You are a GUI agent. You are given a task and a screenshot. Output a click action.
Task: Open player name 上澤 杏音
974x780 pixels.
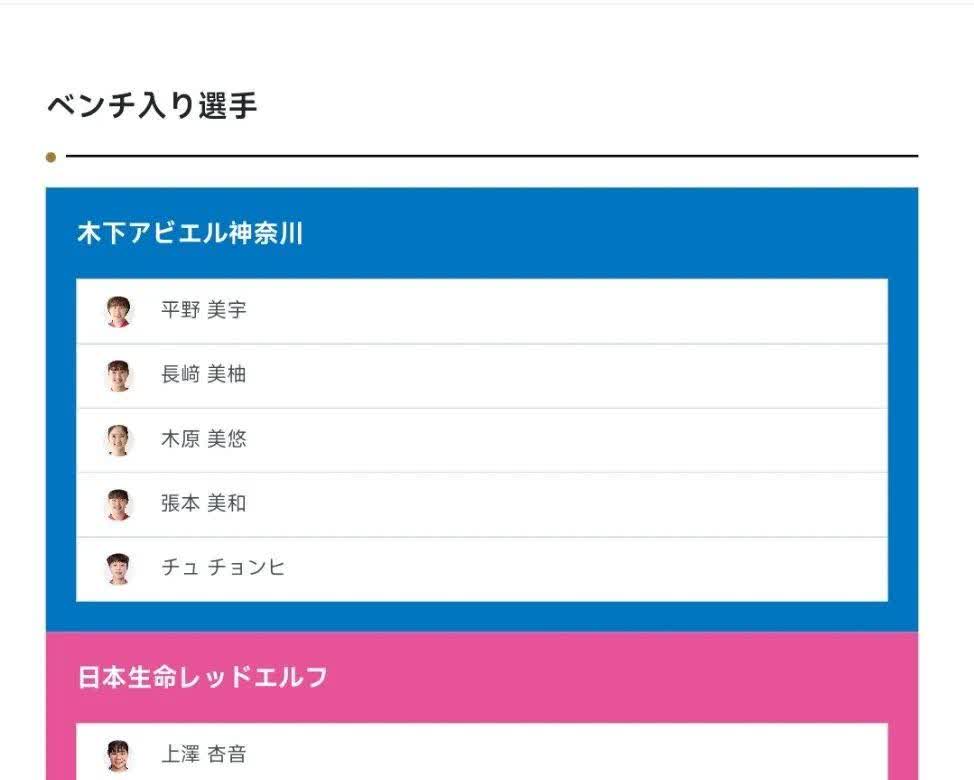(204, 754)
